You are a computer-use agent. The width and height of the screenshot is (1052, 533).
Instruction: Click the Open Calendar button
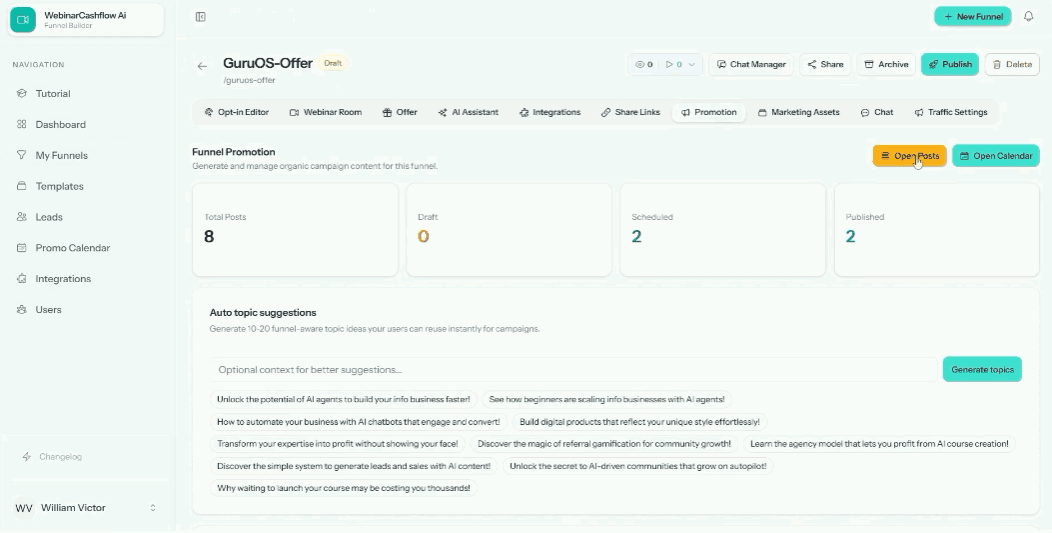pos(996,156)
